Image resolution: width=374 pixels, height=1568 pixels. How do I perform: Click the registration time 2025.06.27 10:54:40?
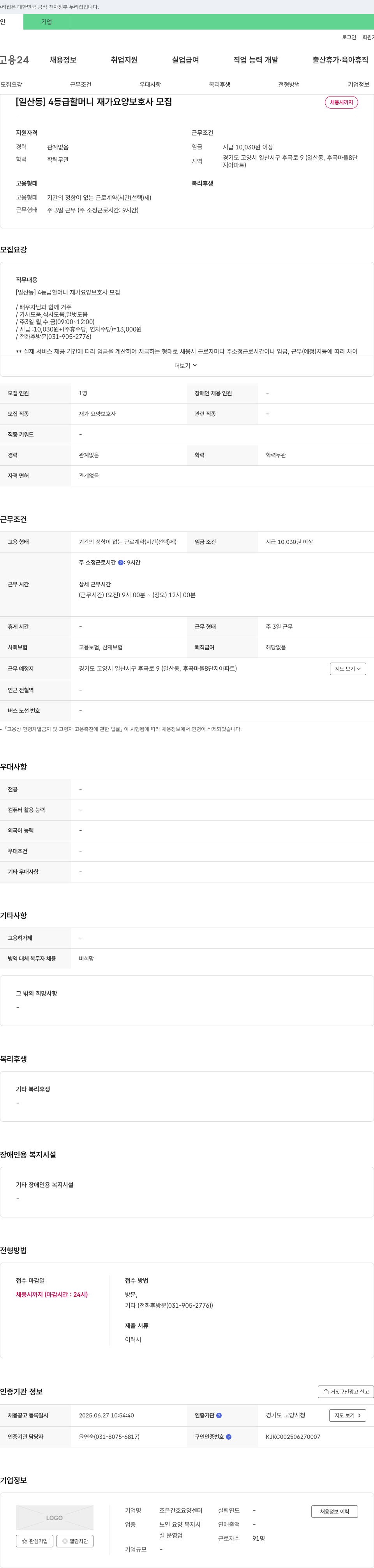coord(106,1415)
